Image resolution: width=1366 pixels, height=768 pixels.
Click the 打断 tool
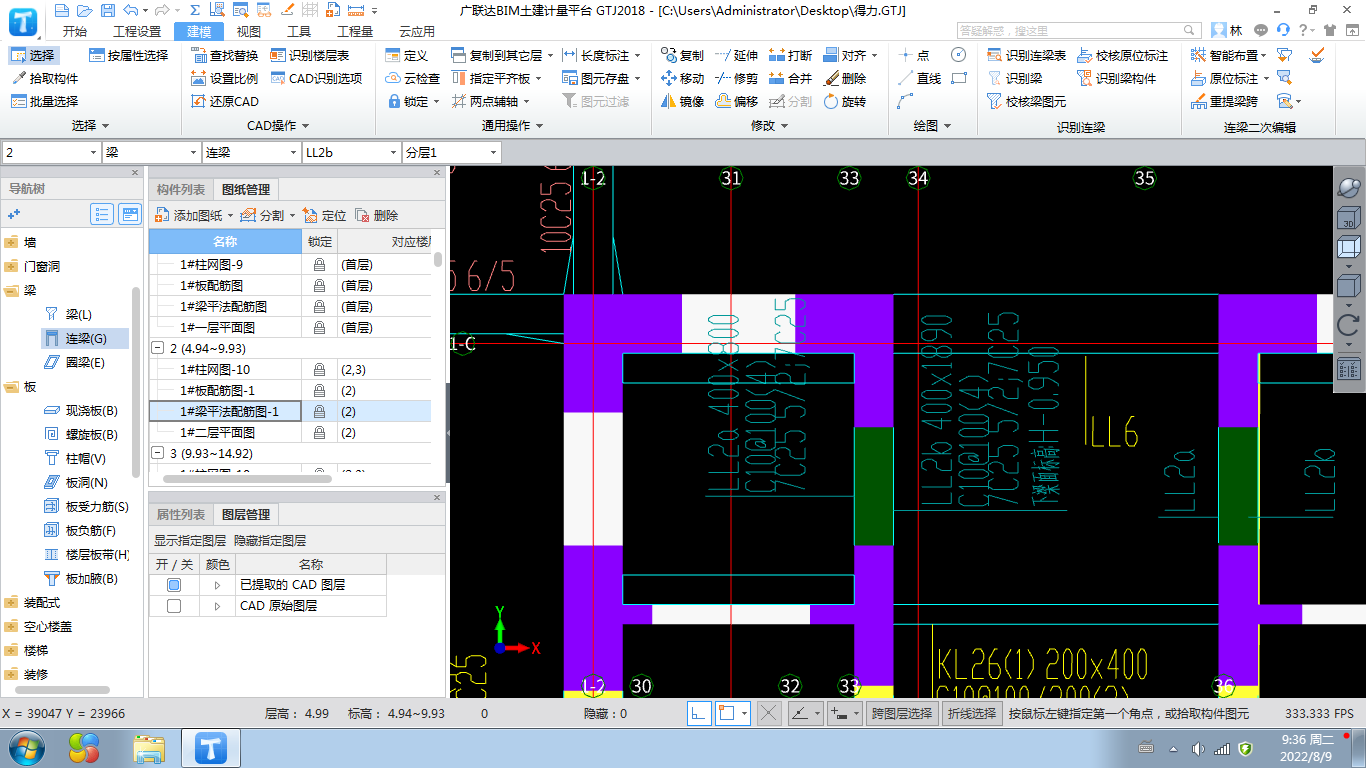click(790, 55)
